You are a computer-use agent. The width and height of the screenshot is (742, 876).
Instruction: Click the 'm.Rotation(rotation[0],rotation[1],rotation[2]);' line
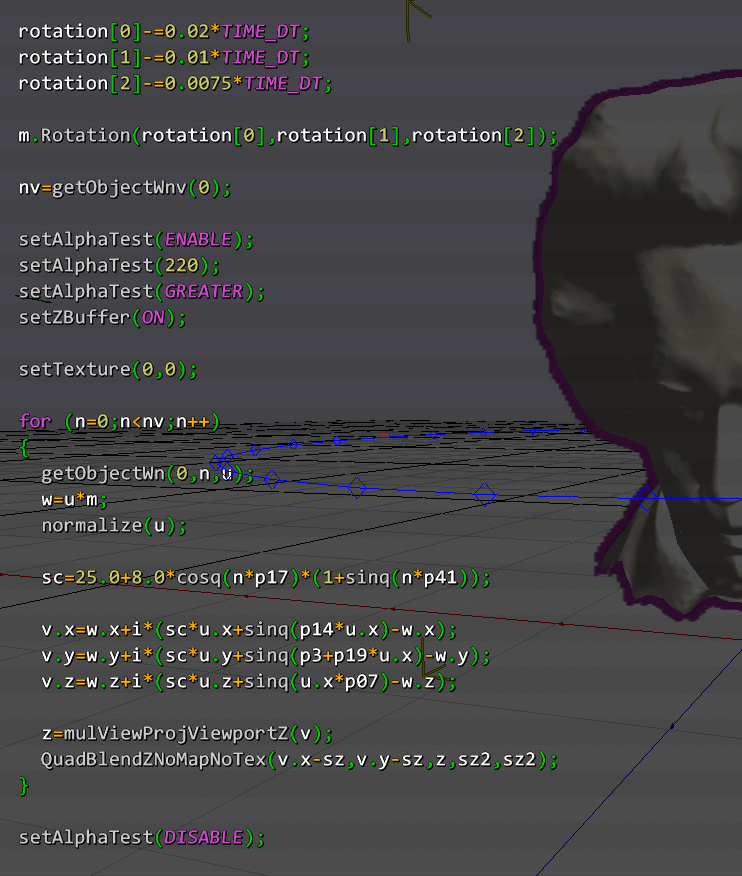[x=288, y=136]
